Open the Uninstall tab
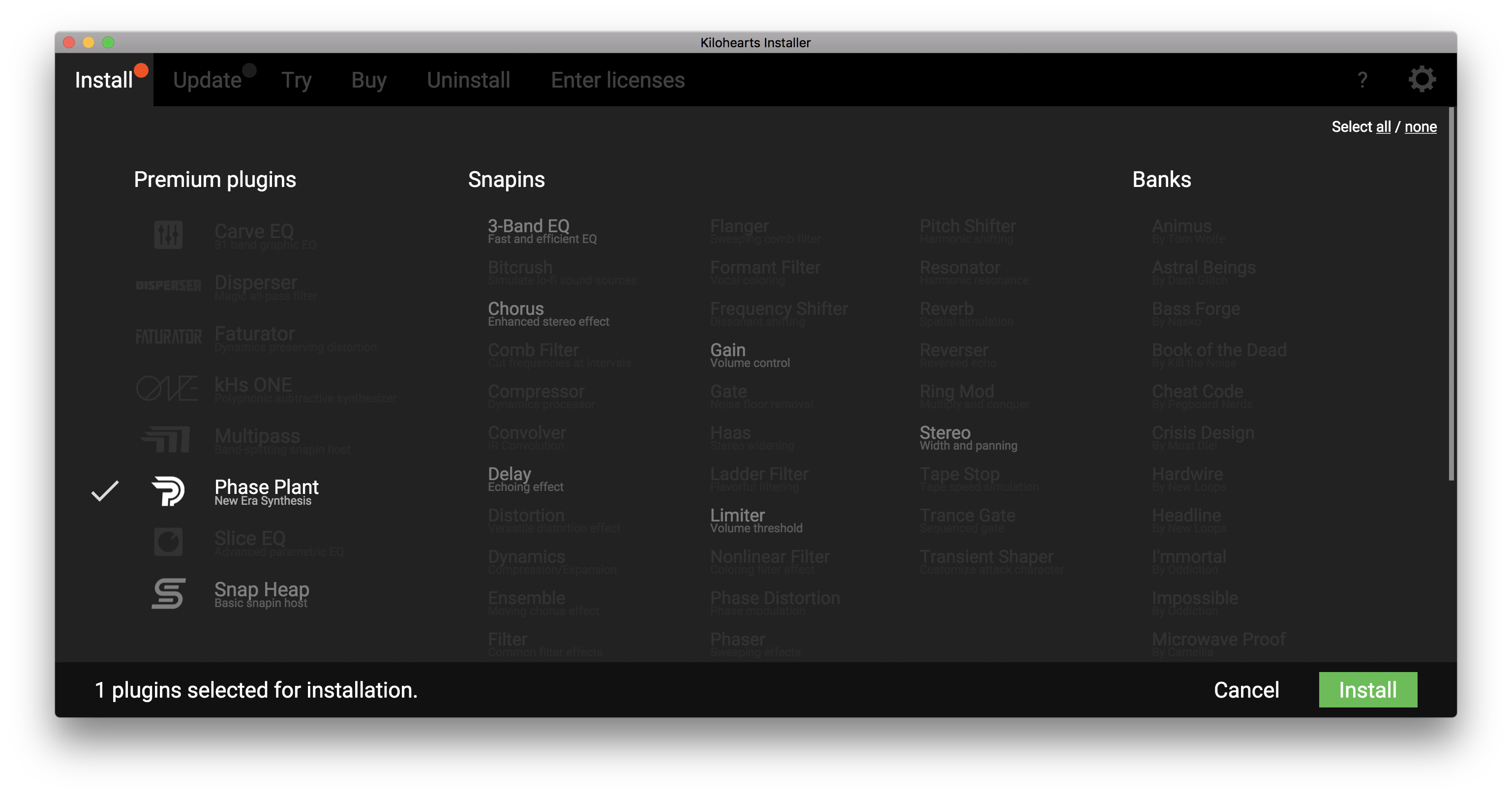This screenshot has height=796, width=1512. click(x=468, y=80)
